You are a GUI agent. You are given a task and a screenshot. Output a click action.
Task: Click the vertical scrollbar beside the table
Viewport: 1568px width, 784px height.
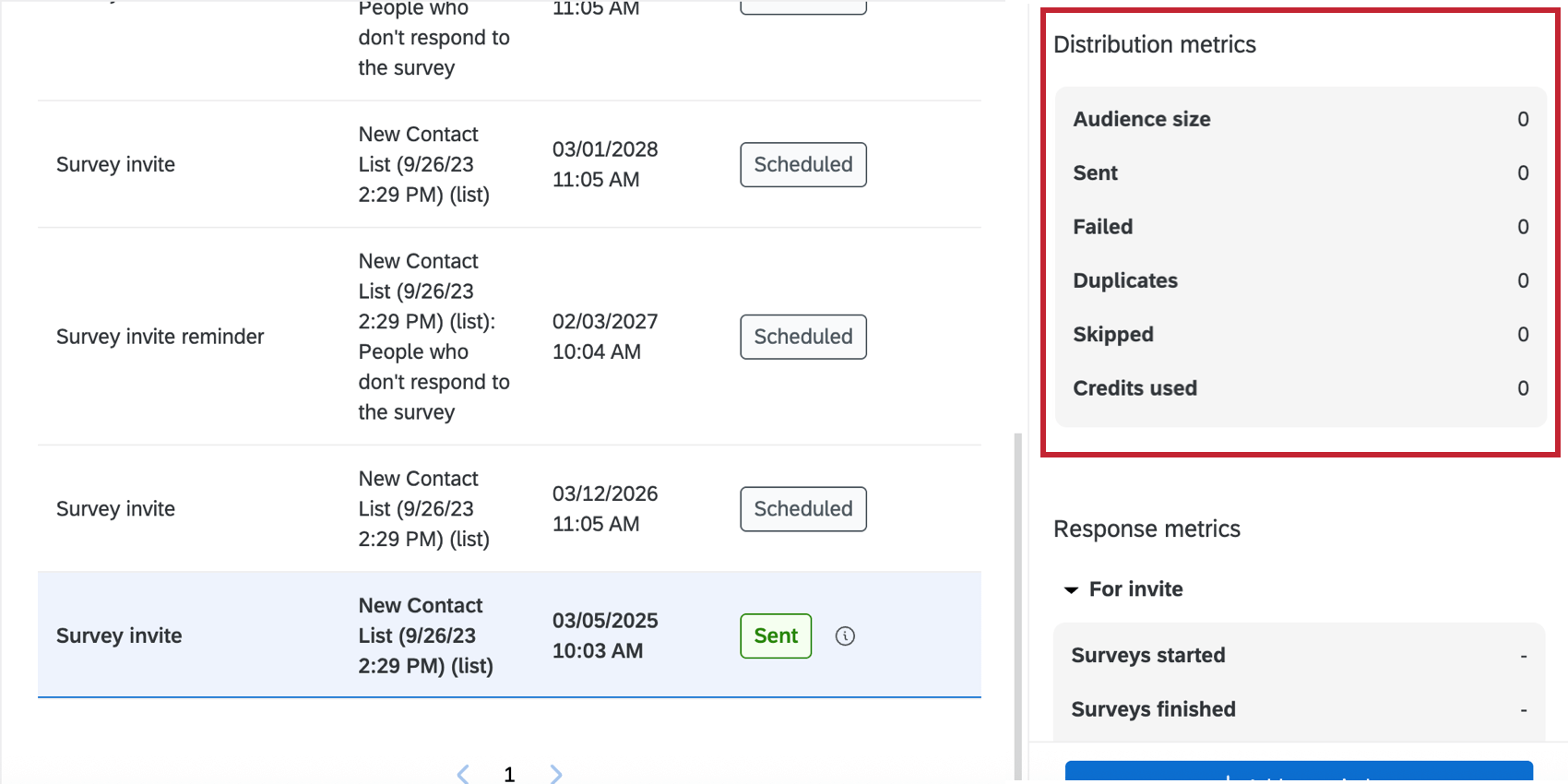click(x=1017, y=600)
